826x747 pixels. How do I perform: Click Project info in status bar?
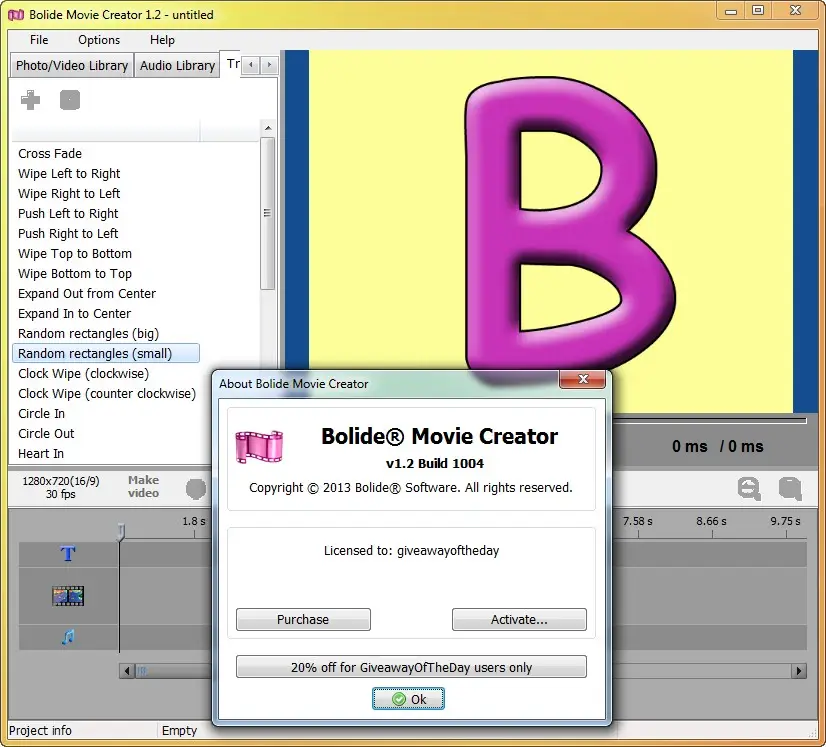point(40,731)
